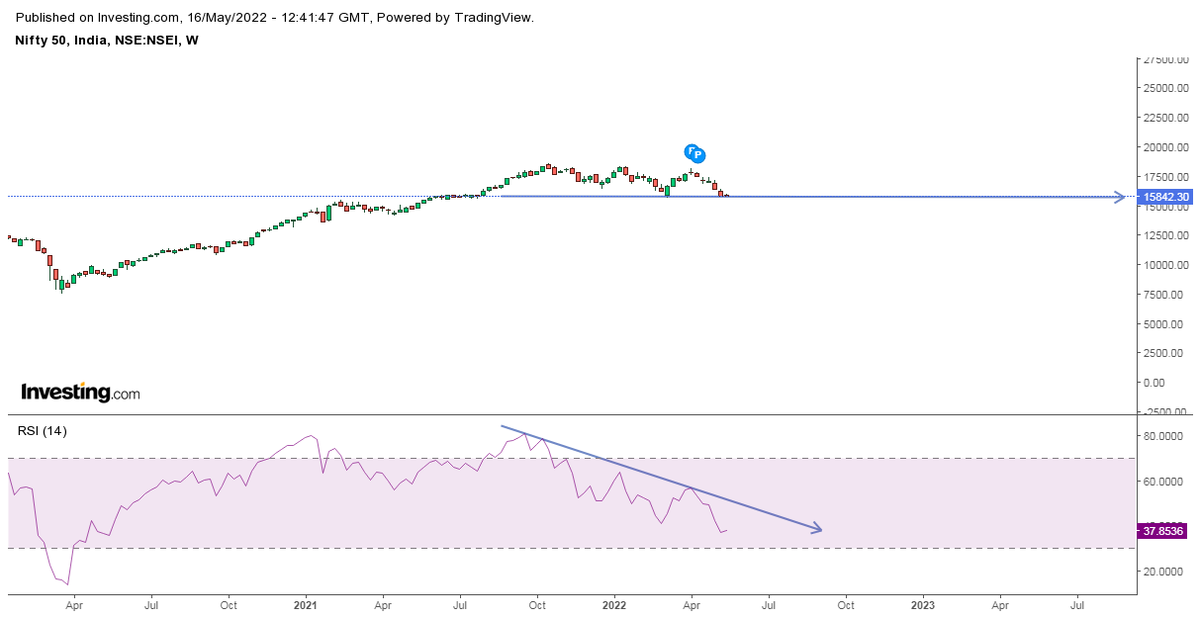Click the 22500.00 price axis label
Image resolution: width=1200 pixels, height=618 pixels.
click(x=1167, y=118)
